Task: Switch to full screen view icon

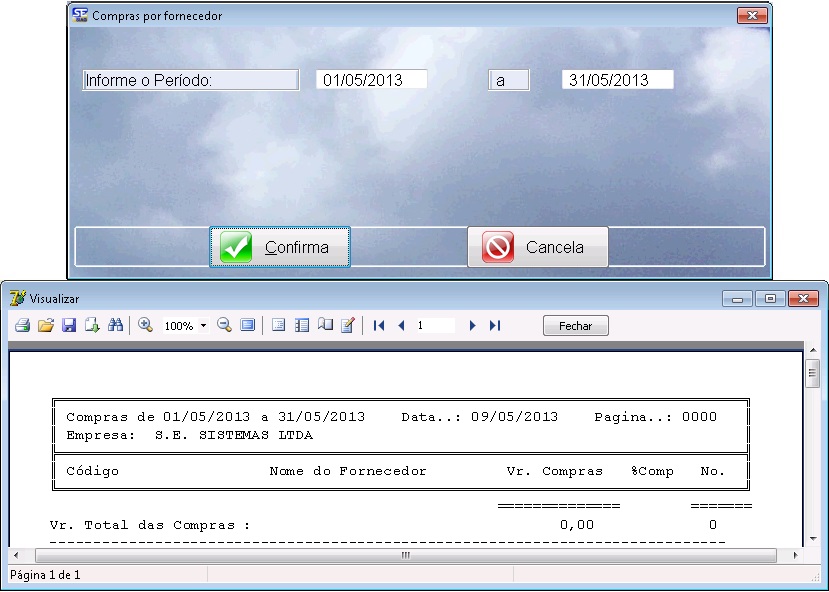Action: click(x=247, y=326)
